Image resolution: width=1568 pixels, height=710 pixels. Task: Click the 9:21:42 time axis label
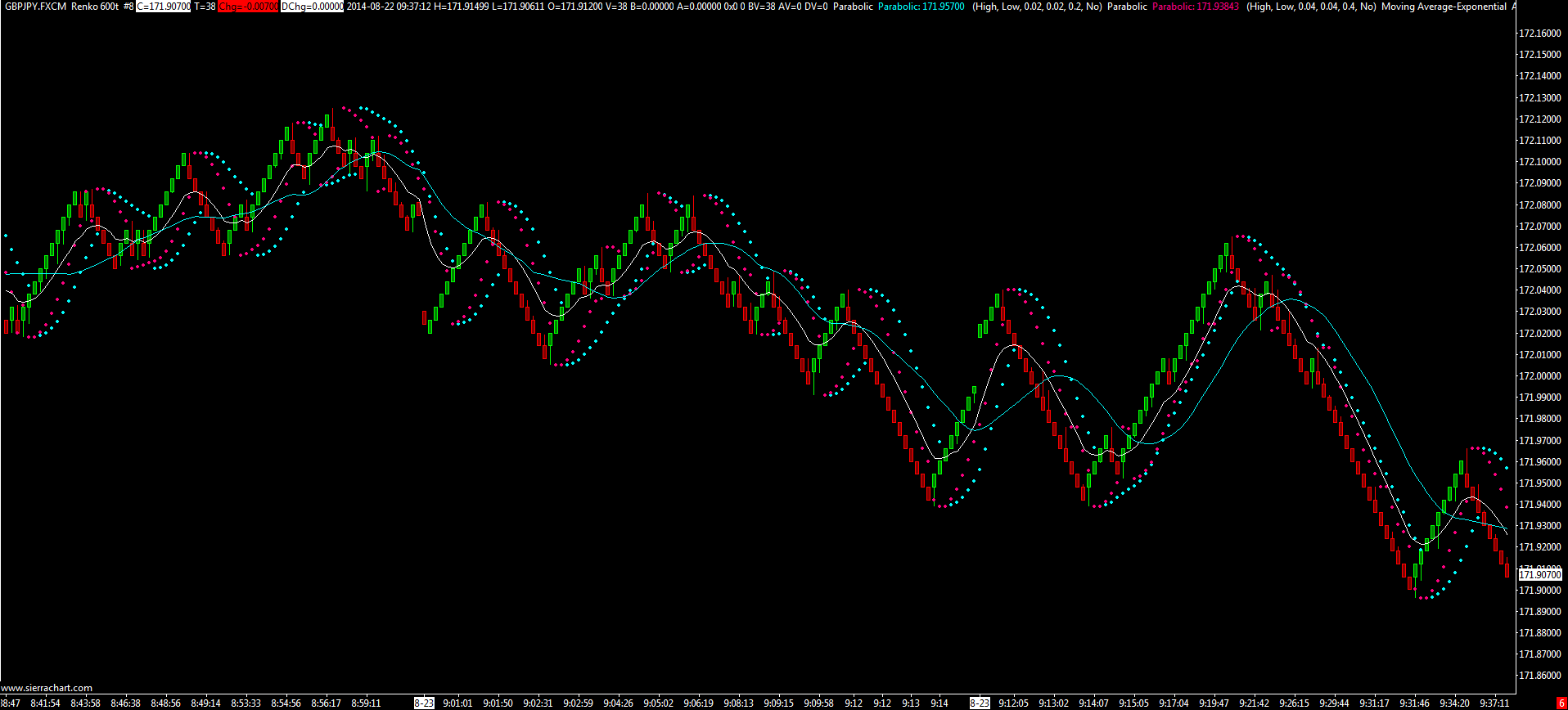pyautogui.click(x=1255, y=703)
